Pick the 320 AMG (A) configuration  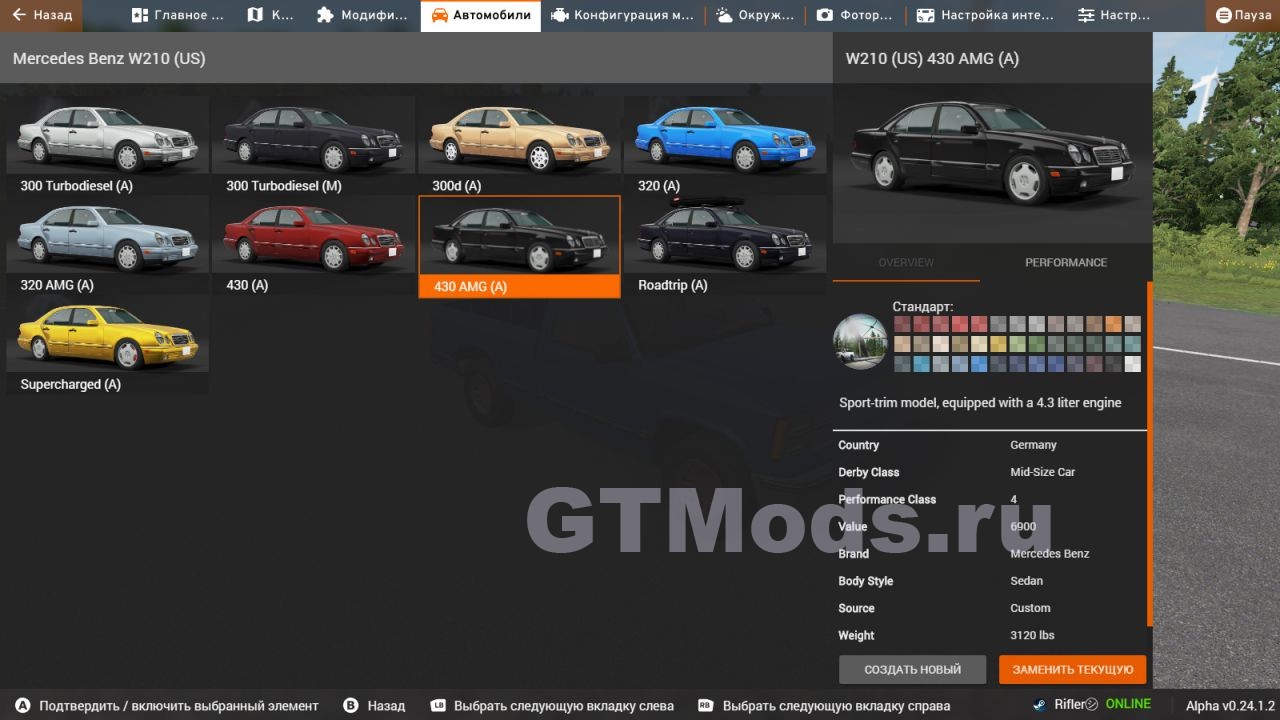pos(108,245)
